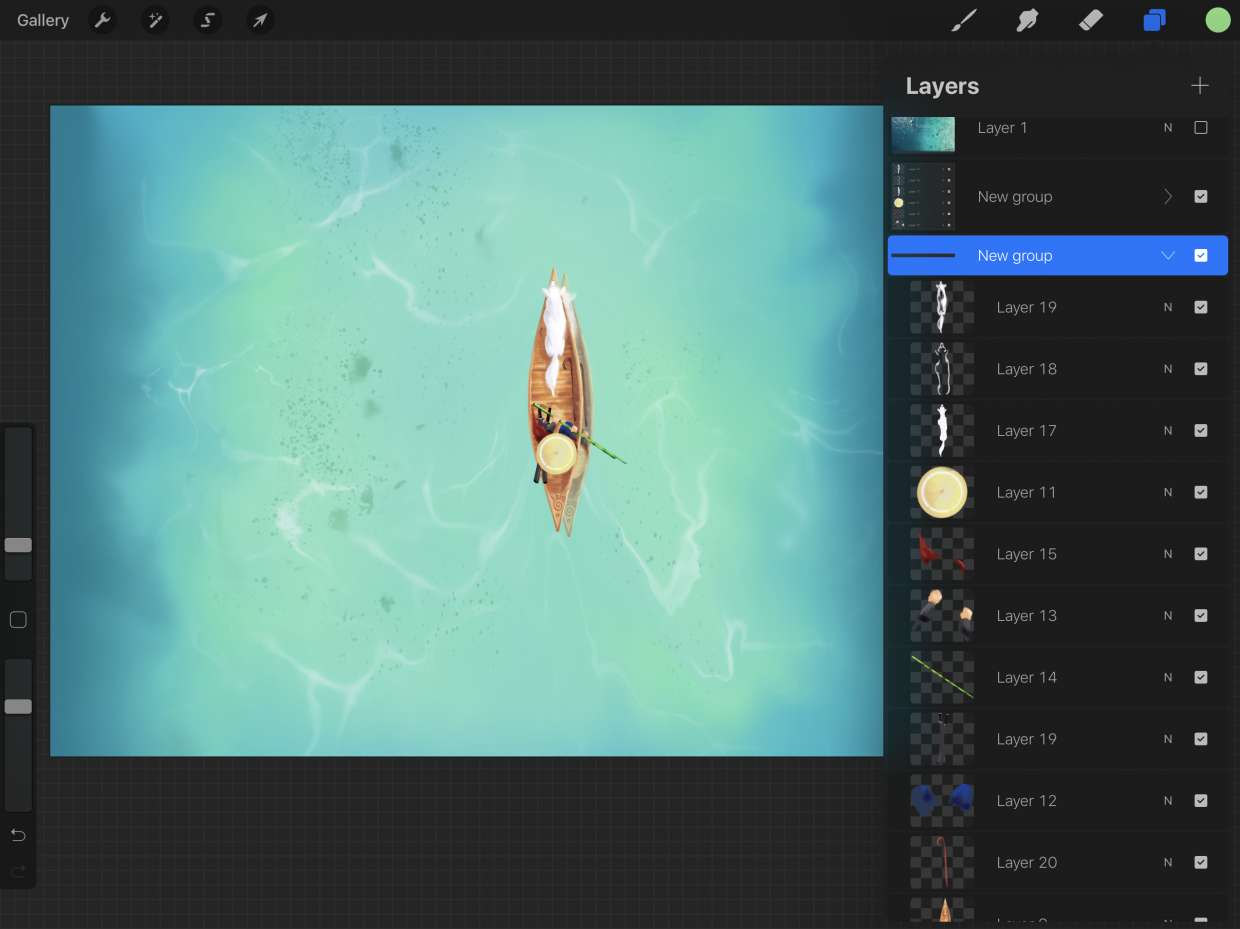This screenshot has width=1240, height=929.
Task: Select the Eraser tool
Action: [1090, 20]
